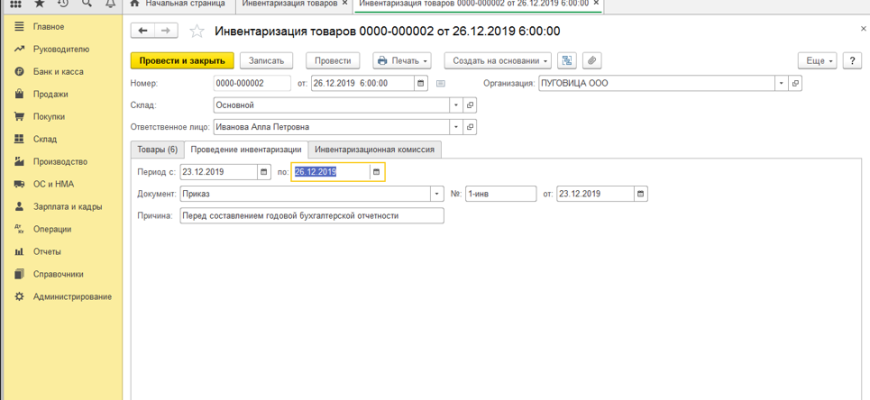Expand the Организация dropdown list
The image size is (870, 400).
pyautogui.click(x=782, y=83)
